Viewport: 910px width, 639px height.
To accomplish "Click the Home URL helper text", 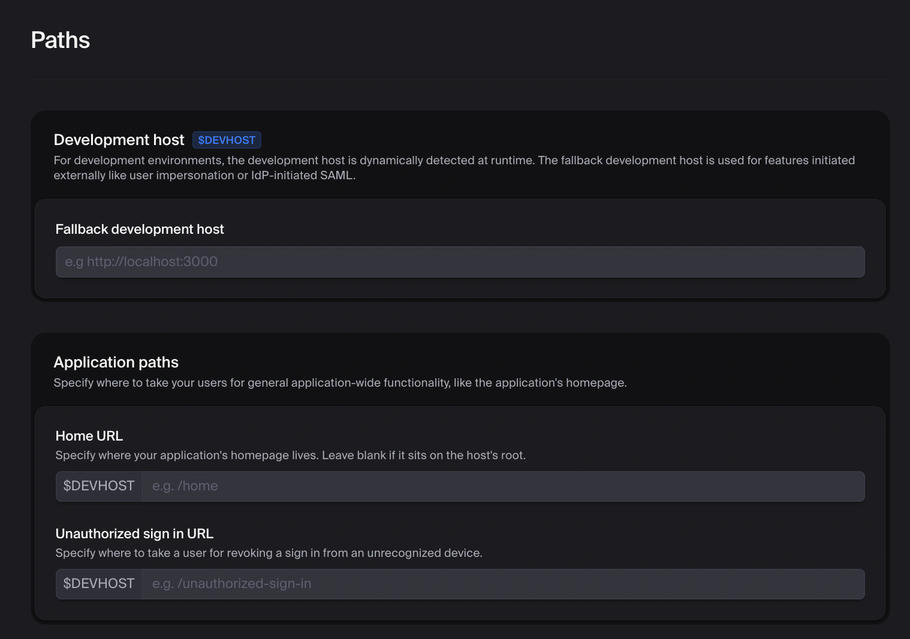I will [255, 456].
